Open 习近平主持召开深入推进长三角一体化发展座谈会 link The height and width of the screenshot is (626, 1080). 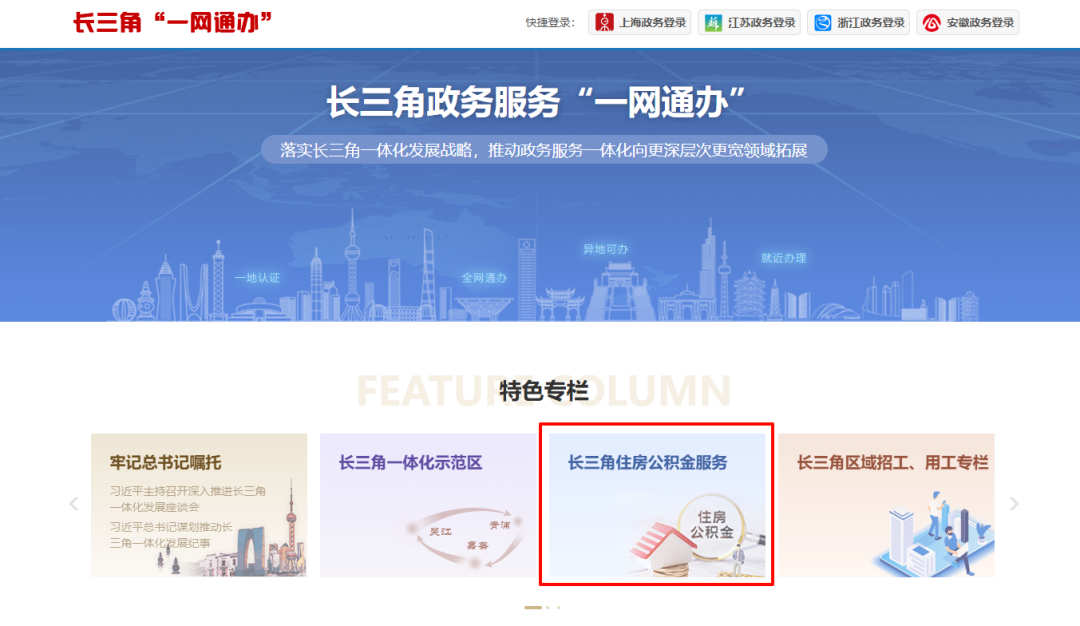coord(187,499)
